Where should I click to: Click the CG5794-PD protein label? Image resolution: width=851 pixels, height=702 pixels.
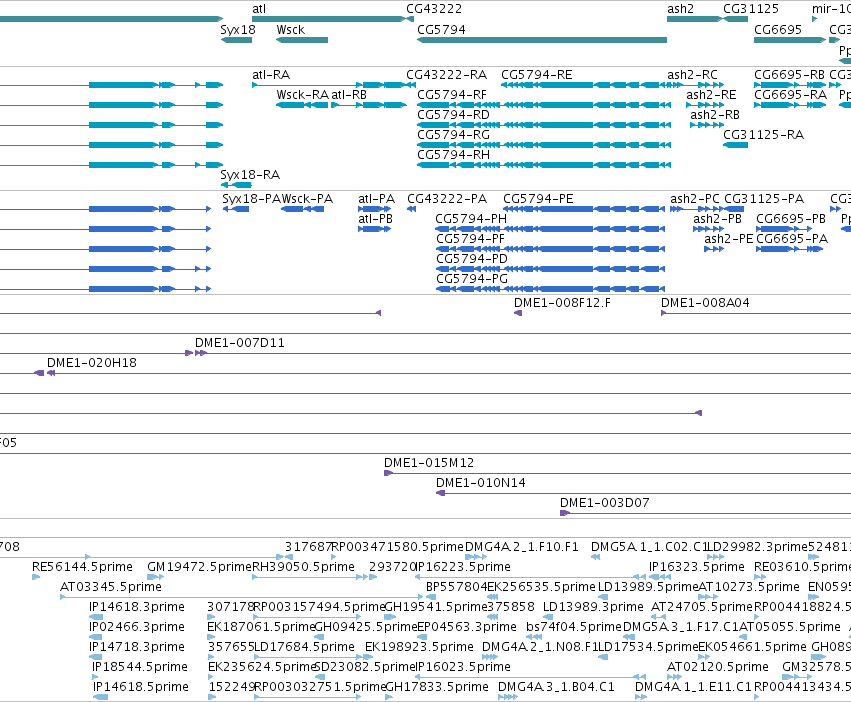pyautogui.click(x=472, y=258)
